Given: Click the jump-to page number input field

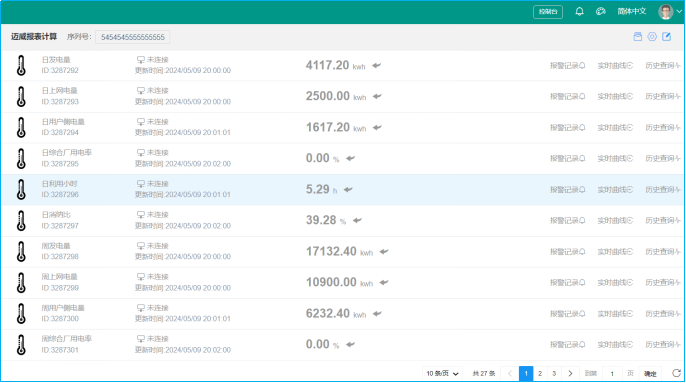Looking at the screenshot, I should pyautogui.click(x=612, y=373).
